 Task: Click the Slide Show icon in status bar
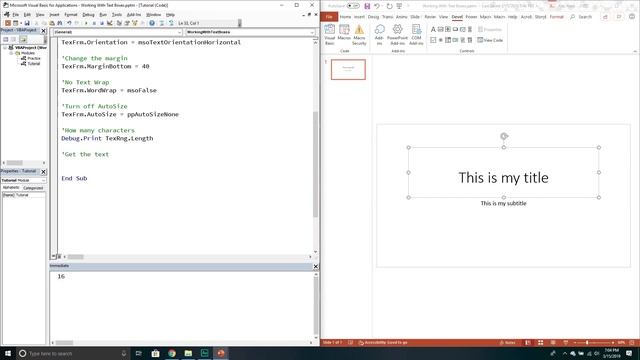[x=565, y=342]
